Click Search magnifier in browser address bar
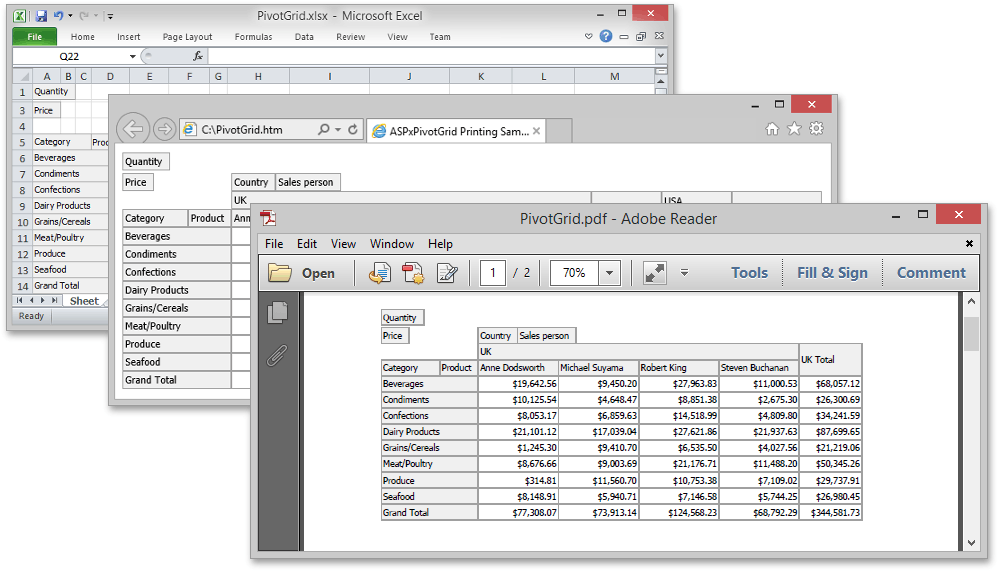Viewport: 998px width, 571px height. coord(324,129)
